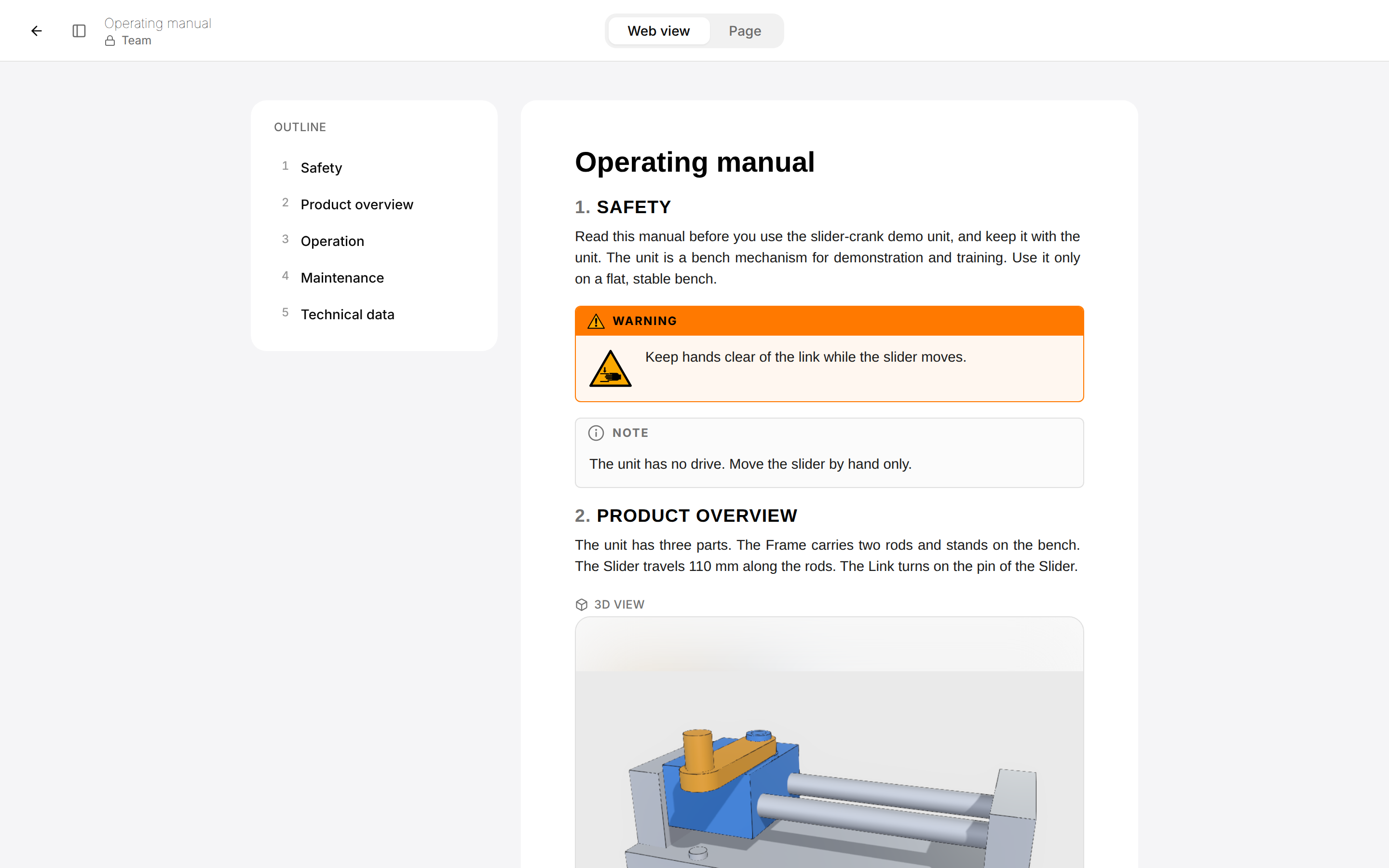The height and width of the screenshot is (868, 1389).
Task: Click the 'NOTE' label
Action: coord(630,433)
